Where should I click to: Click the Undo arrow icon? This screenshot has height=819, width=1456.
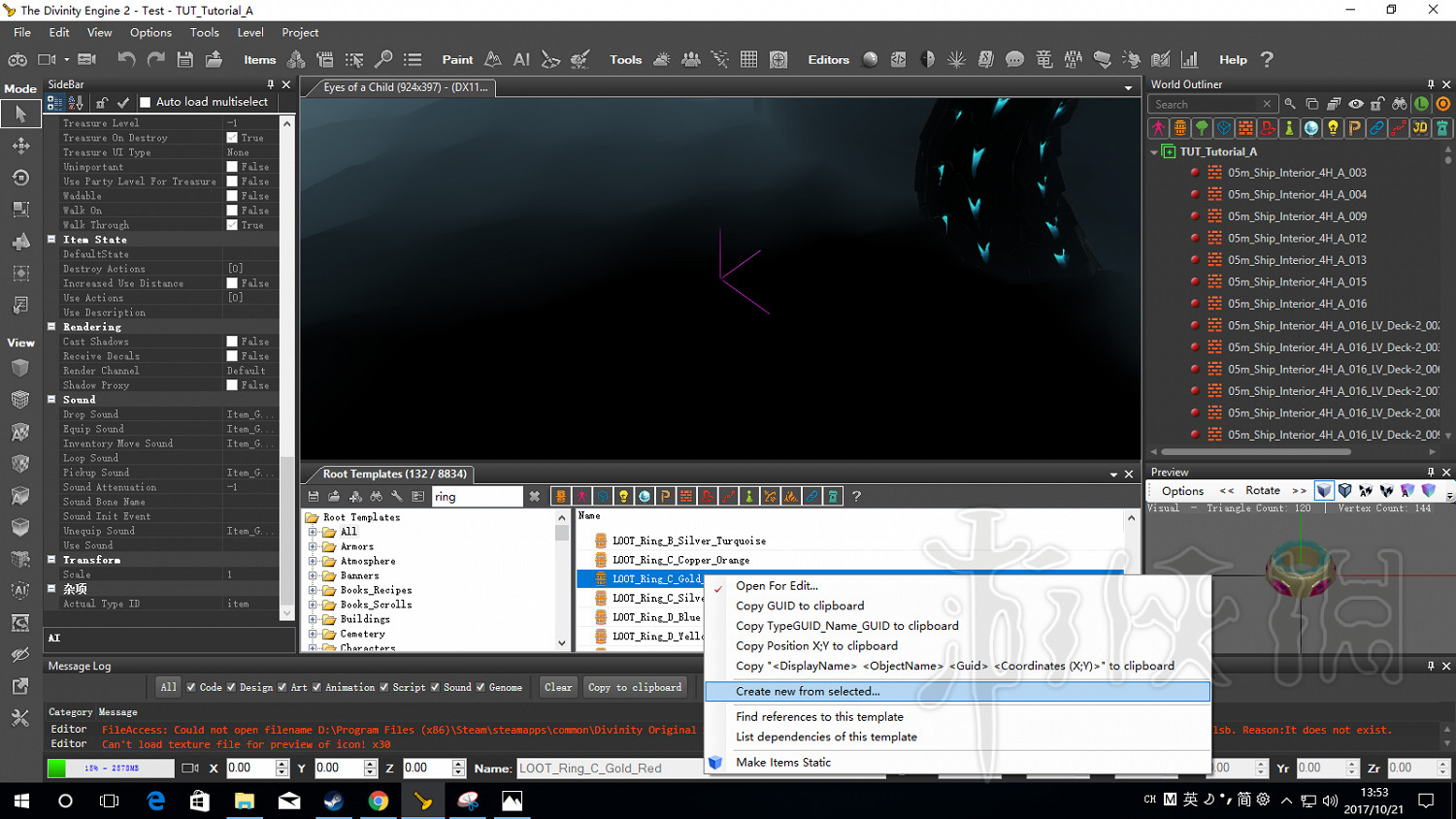[x=126, y=59]
